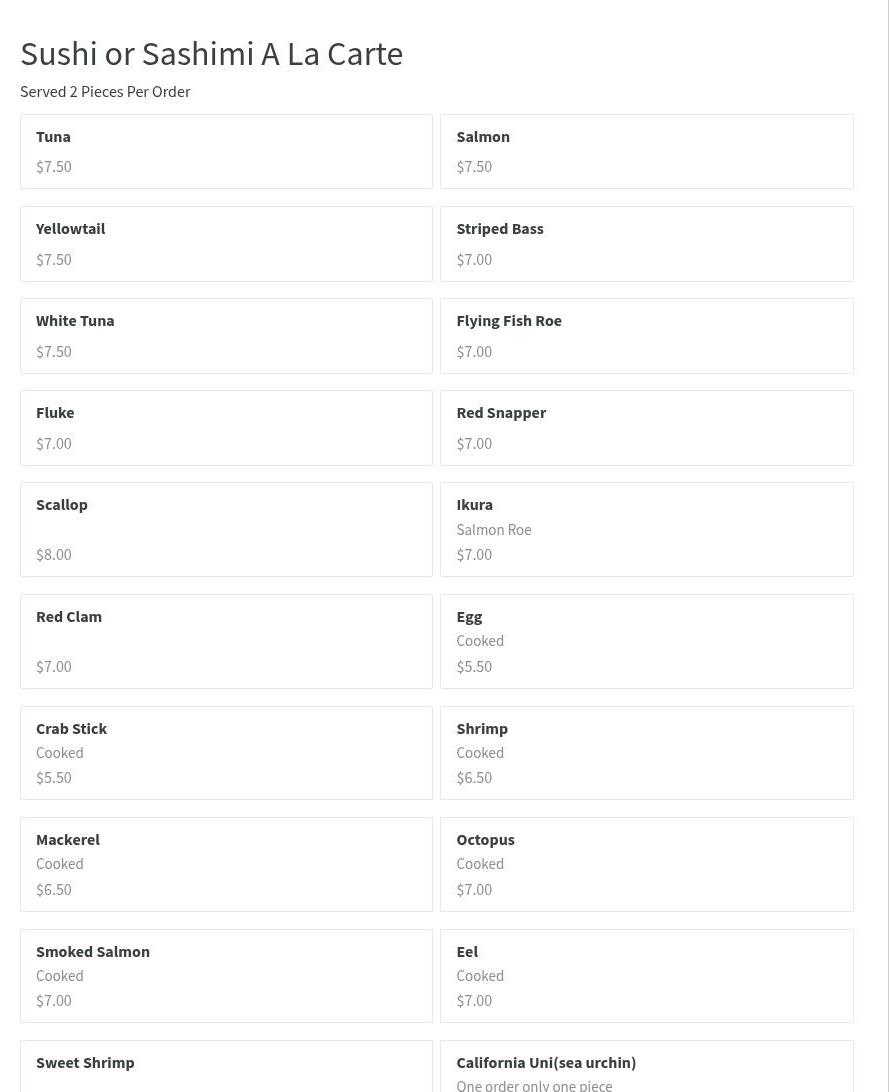Open the Smoked Salmon card
Screen dimensions: 890x1092
(x=226, y=976)
